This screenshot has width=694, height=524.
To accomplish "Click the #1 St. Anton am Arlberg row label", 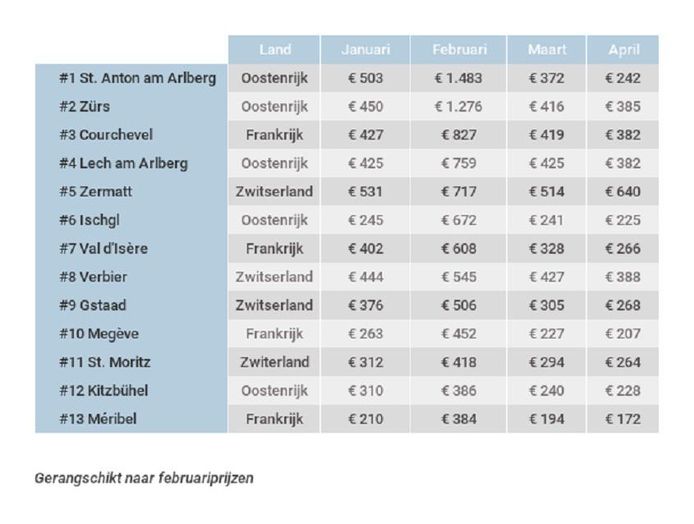I will [x=137, y=78].
